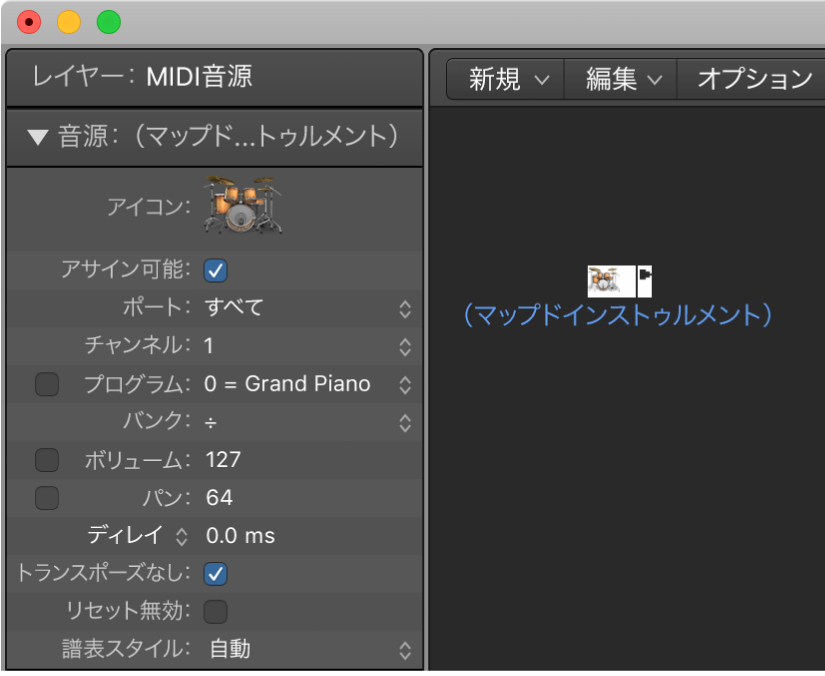Image resolution: width=825 pixels, height=676 pixels.
Task: Enable the パン checkbox
Action: tap(46, 498)
